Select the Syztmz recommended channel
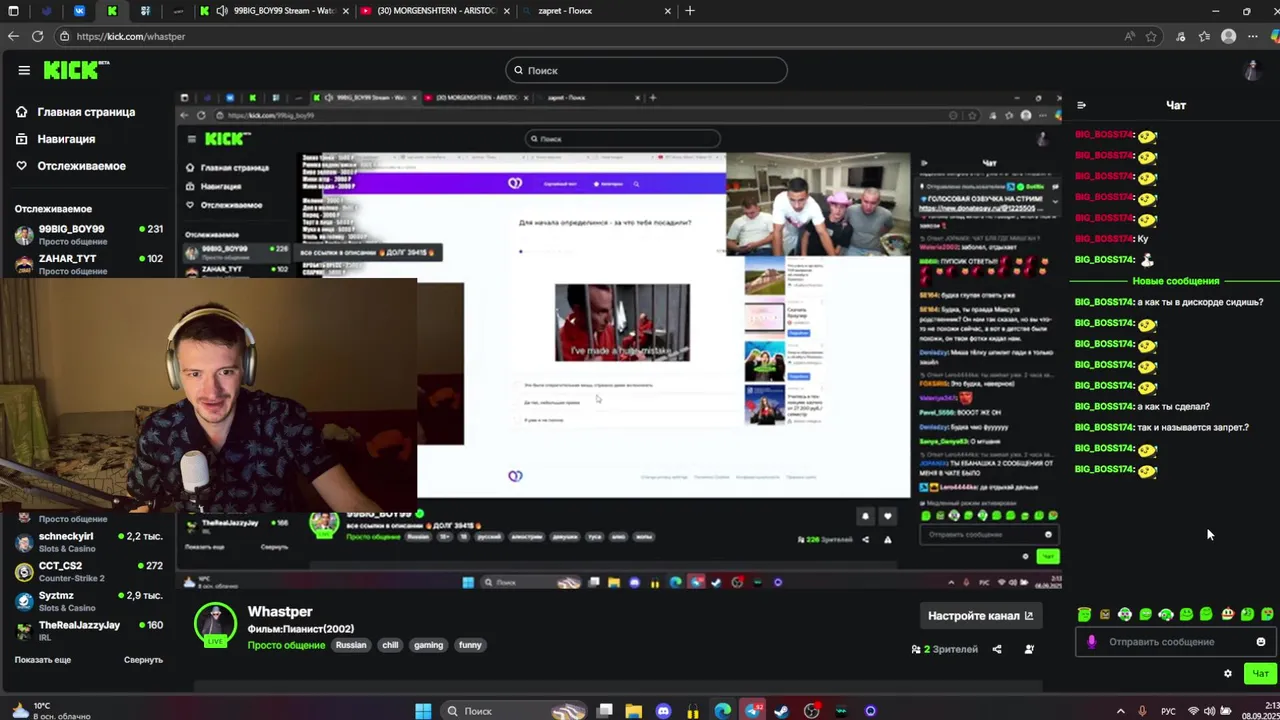Image resolution: width=1280 pixels, height=720 pixels. [x=88, y=601]
